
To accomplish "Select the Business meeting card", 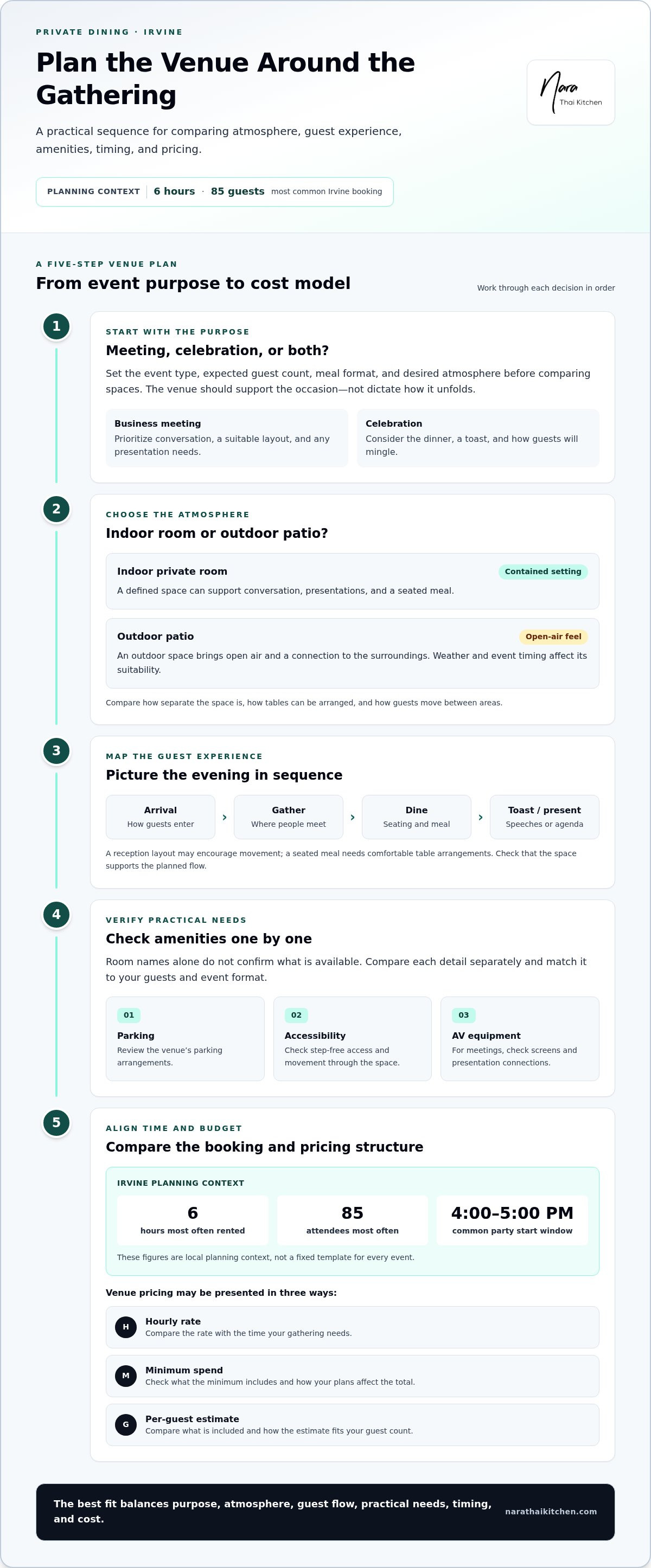I will point(227,438).
